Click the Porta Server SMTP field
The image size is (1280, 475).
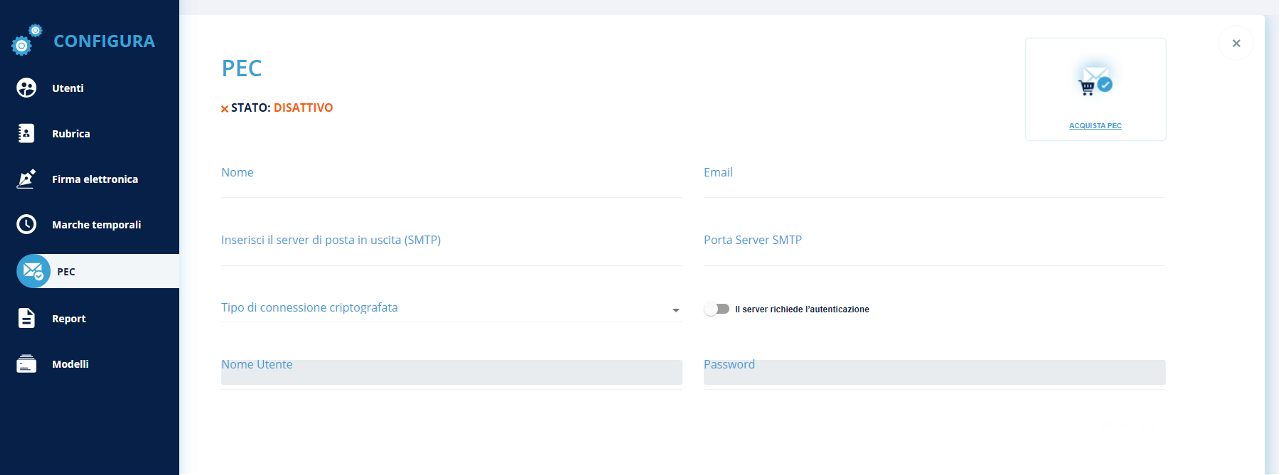934,250
